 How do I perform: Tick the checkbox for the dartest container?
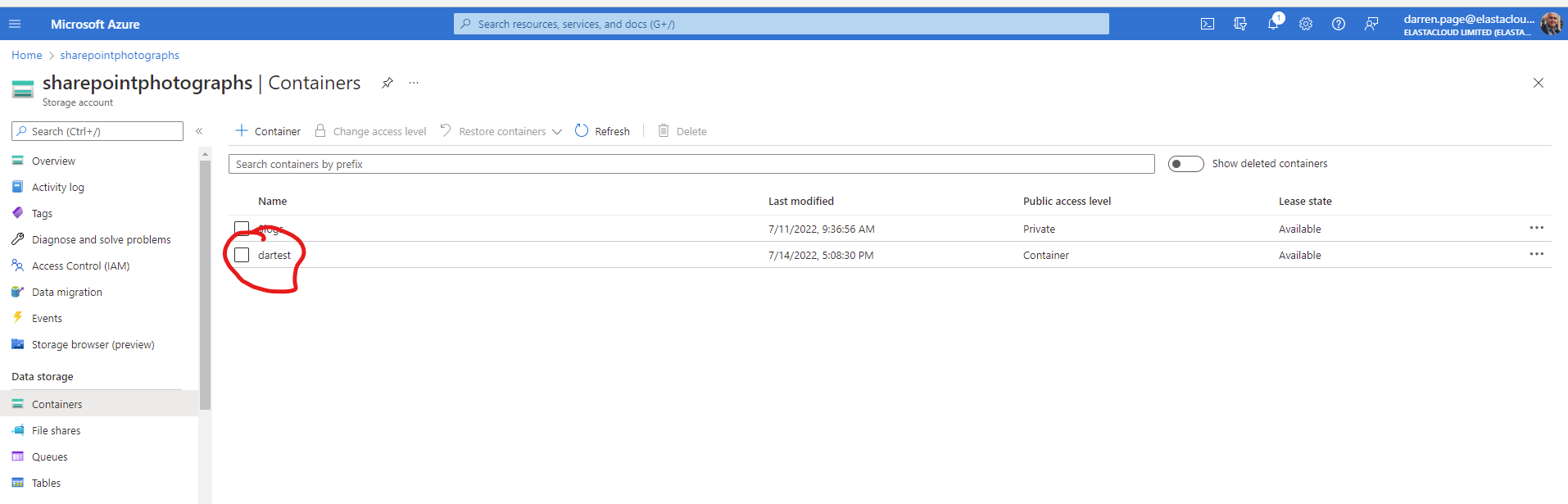coord(242,255)
